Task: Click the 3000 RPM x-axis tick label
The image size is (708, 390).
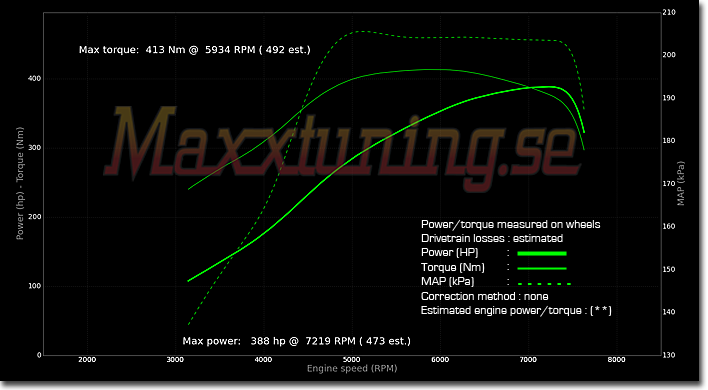Action: (175, 360)
